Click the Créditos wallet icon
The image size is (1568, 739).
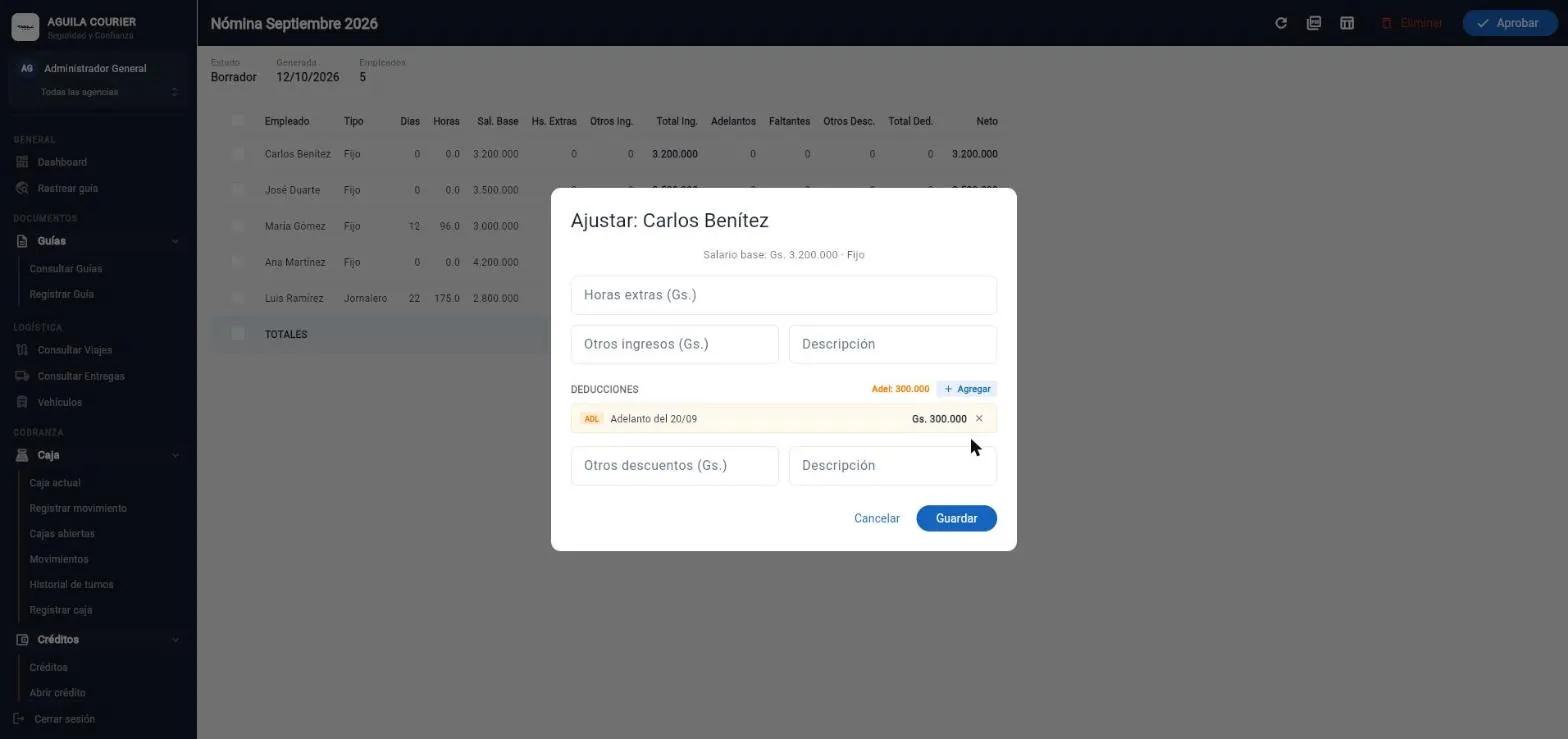22,639
